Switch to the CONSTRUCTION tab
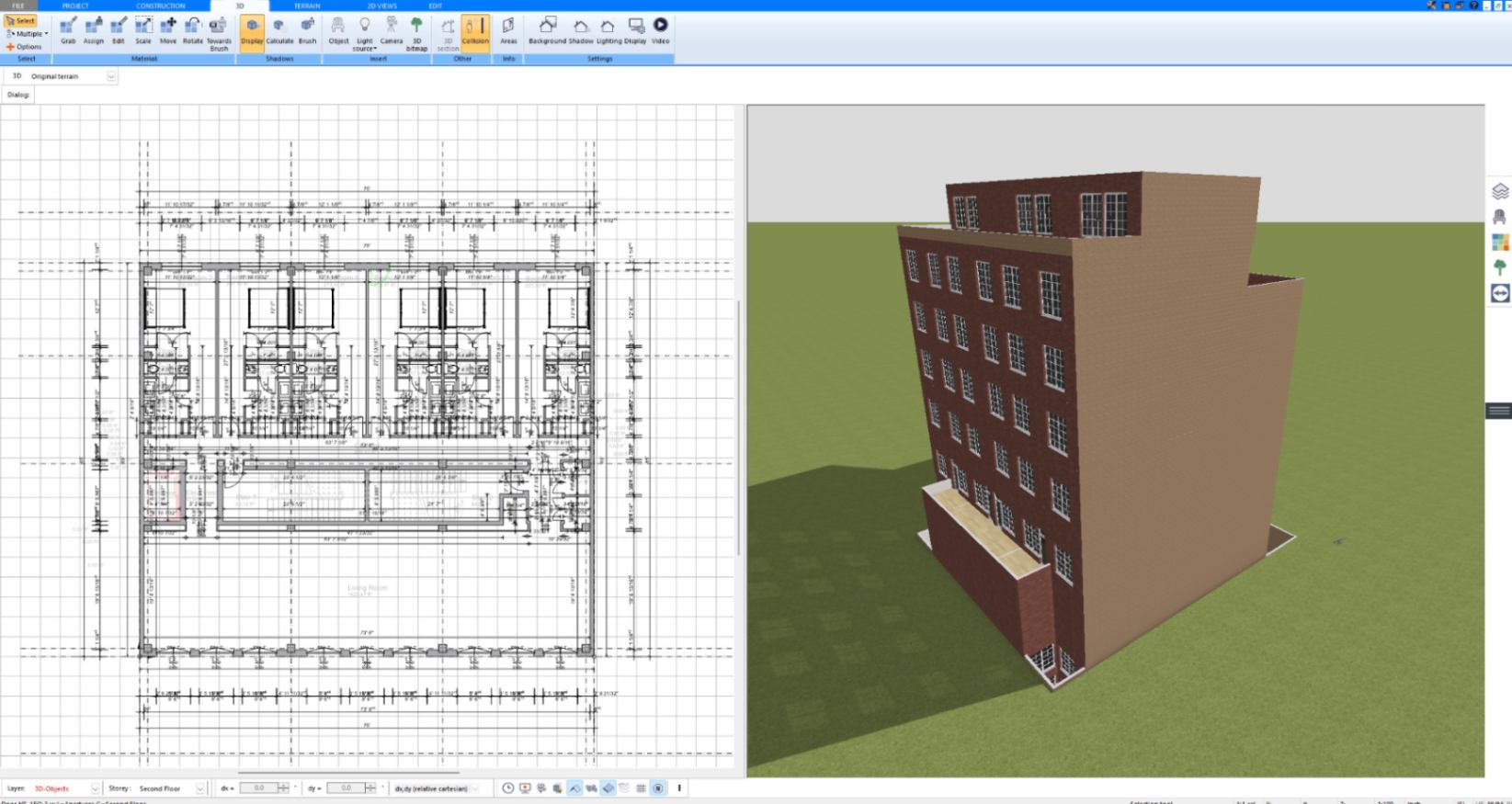The height and width of the screenshot is (804, 1512). point(161,6)
